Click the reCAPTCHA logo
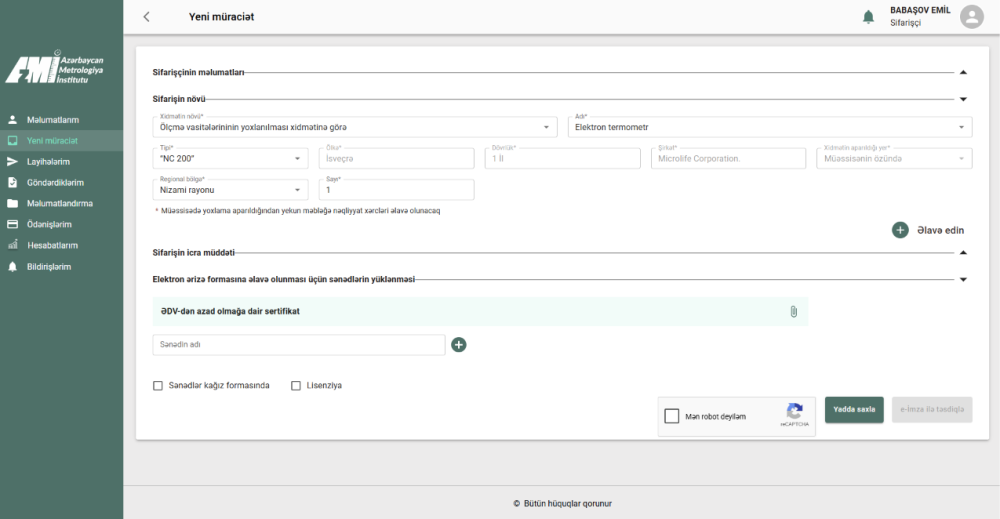The image size is (1000, 519). point(795,412)
